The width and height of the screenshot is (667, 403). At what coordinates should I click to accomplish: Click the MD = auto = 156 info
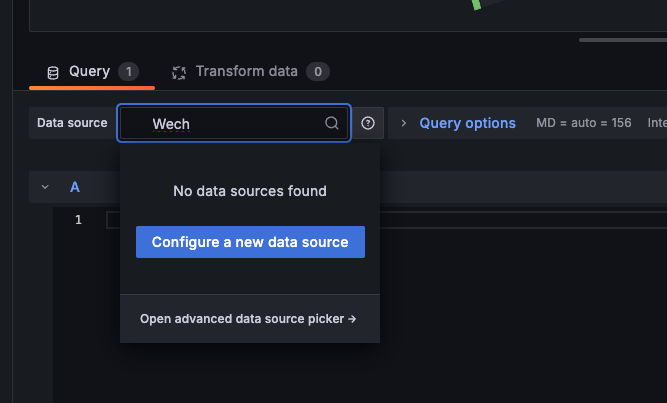[x=583, y=123]
